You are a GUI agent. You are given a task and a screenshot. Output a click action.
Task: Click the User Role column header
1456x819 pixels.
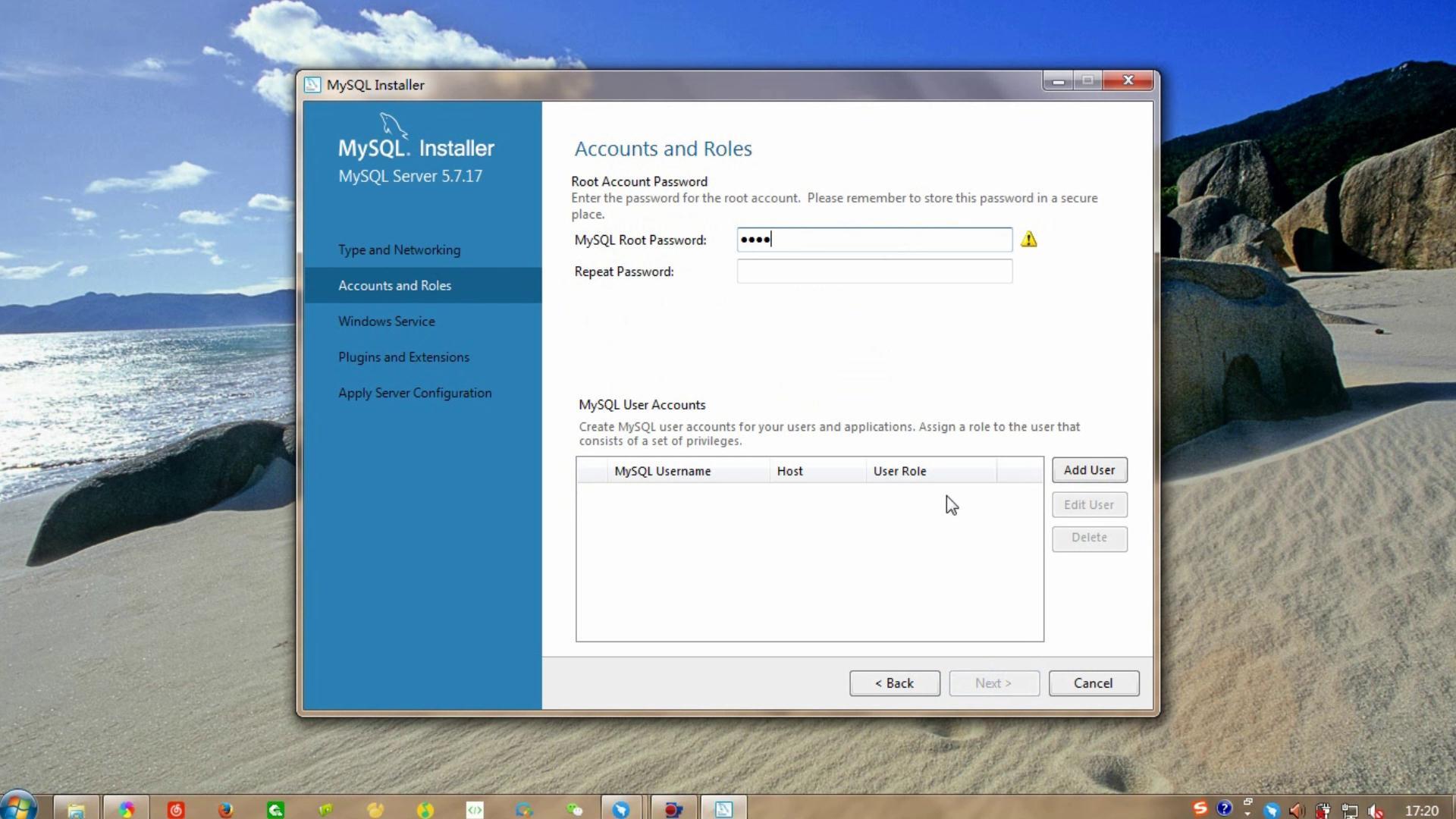pos(930,471)
